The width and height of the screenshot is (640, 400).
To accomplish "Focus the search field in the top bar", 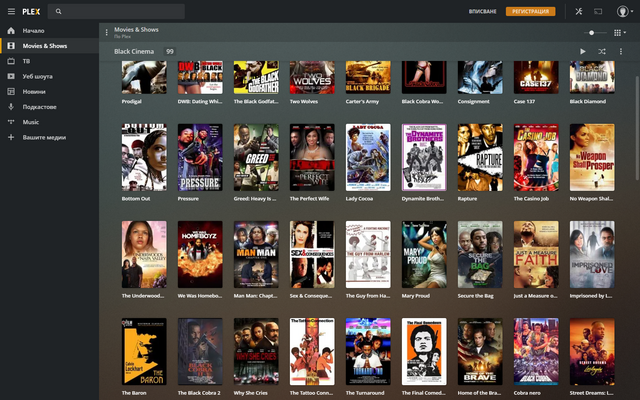I will [116, 11].
